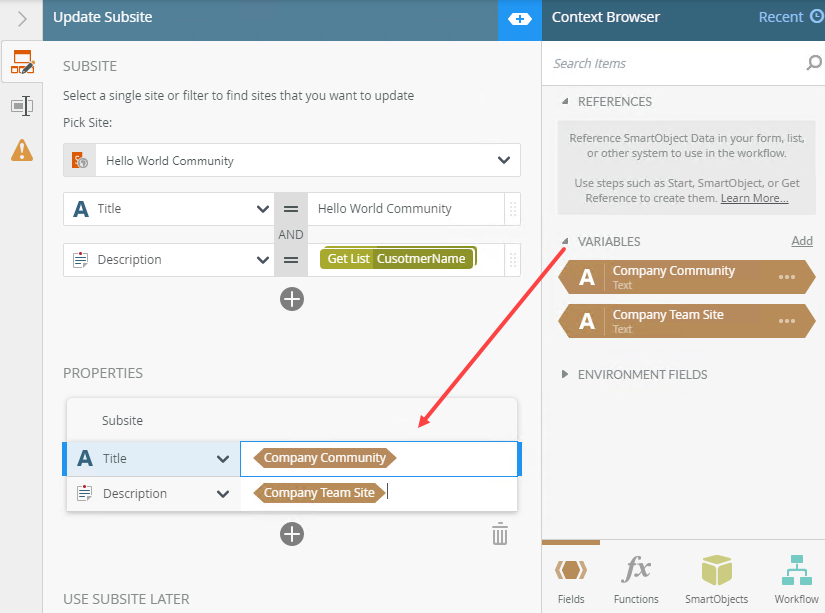825x613 pixels.
Task: Open the filter Description field dropdown
Action: click(x=263, y=260)
